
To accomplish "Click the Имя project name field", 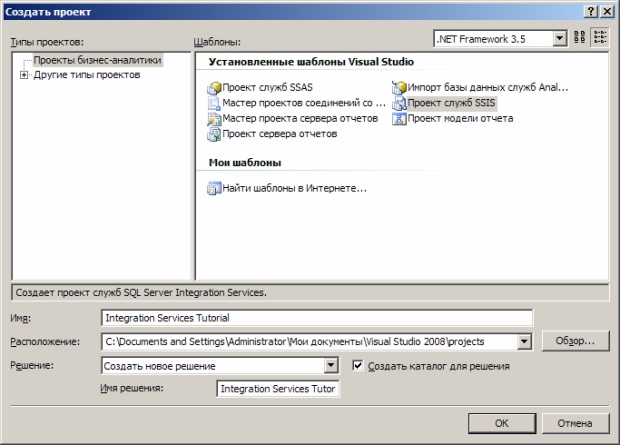I will (318, 318).
